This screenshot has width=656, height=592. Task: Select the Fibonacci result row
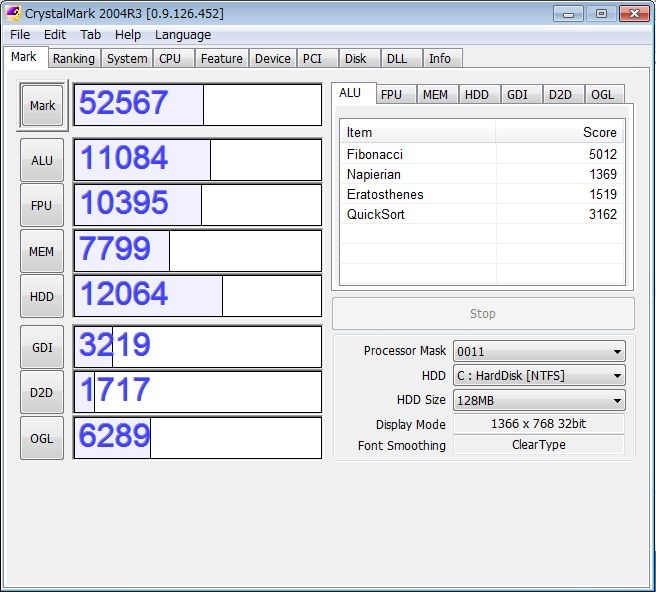click(x=482, y=154)
